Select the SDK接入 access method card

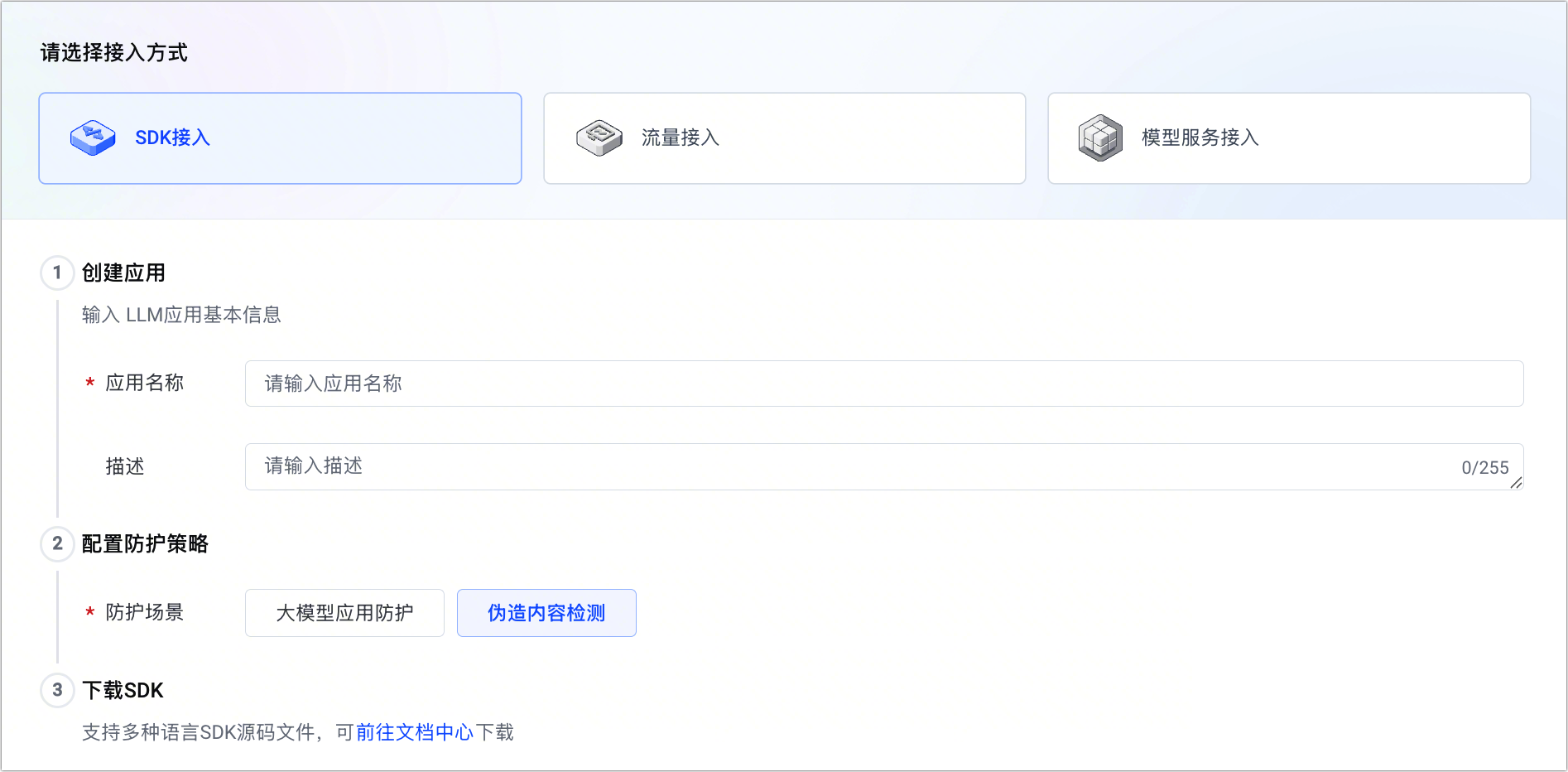click(280, 138)
